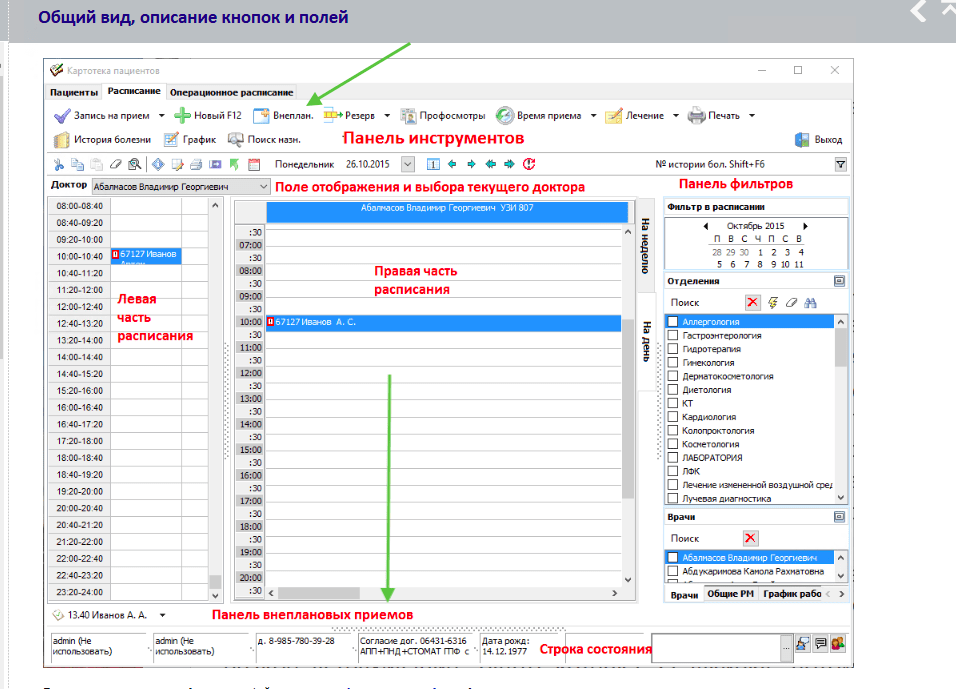Open the Печать dropdown arrow

click(752, 115)
